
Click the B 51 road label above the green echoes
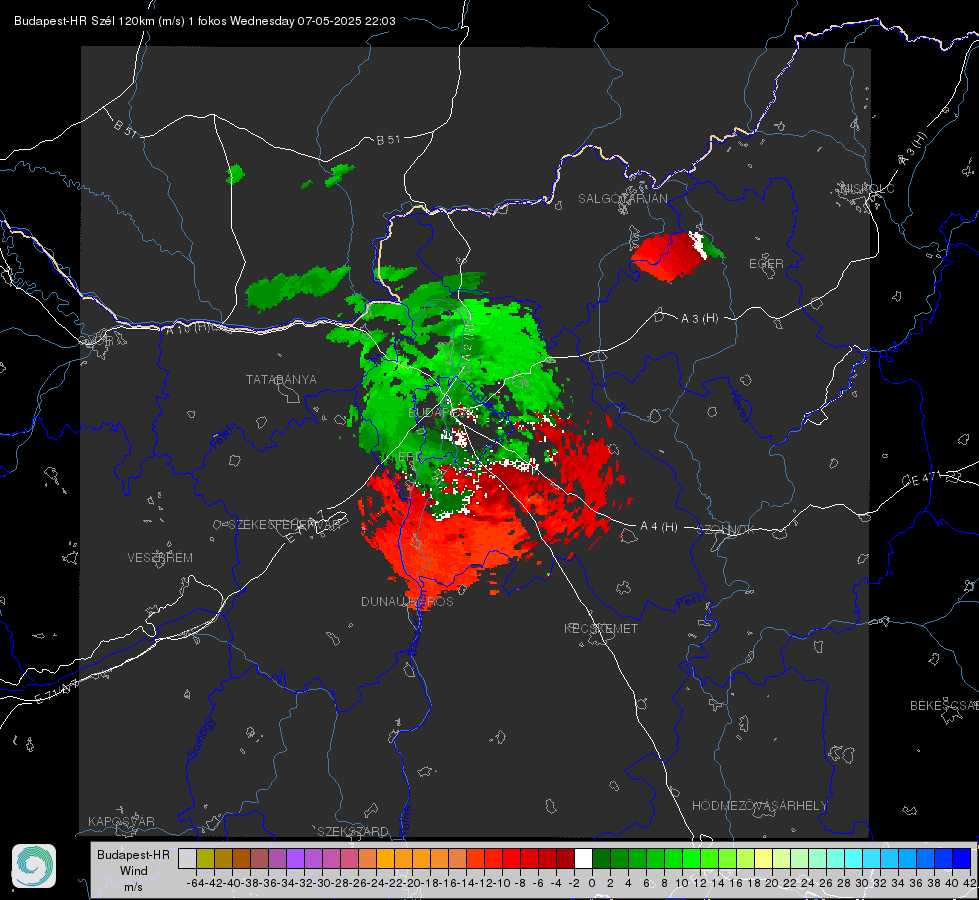click(x=388, y=140)
